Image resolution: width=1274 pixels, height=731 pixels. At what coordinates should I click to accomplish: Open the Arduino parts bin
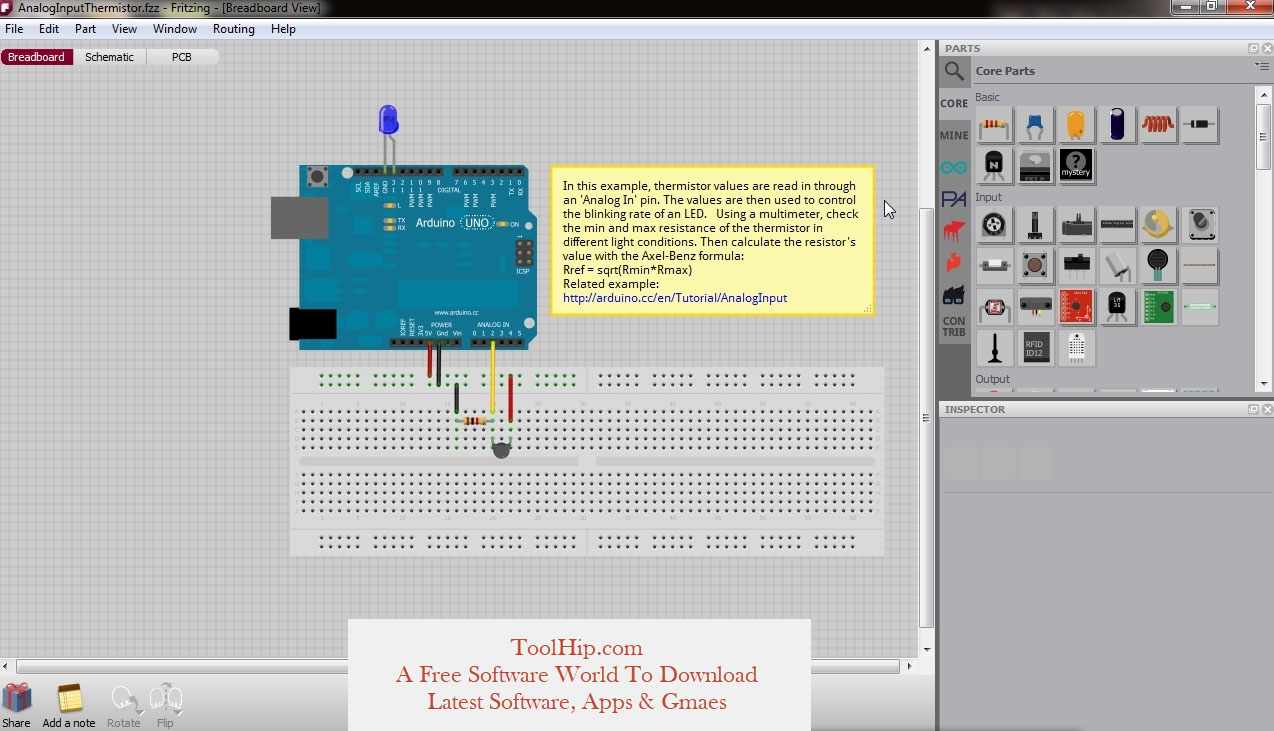(954, 167)
